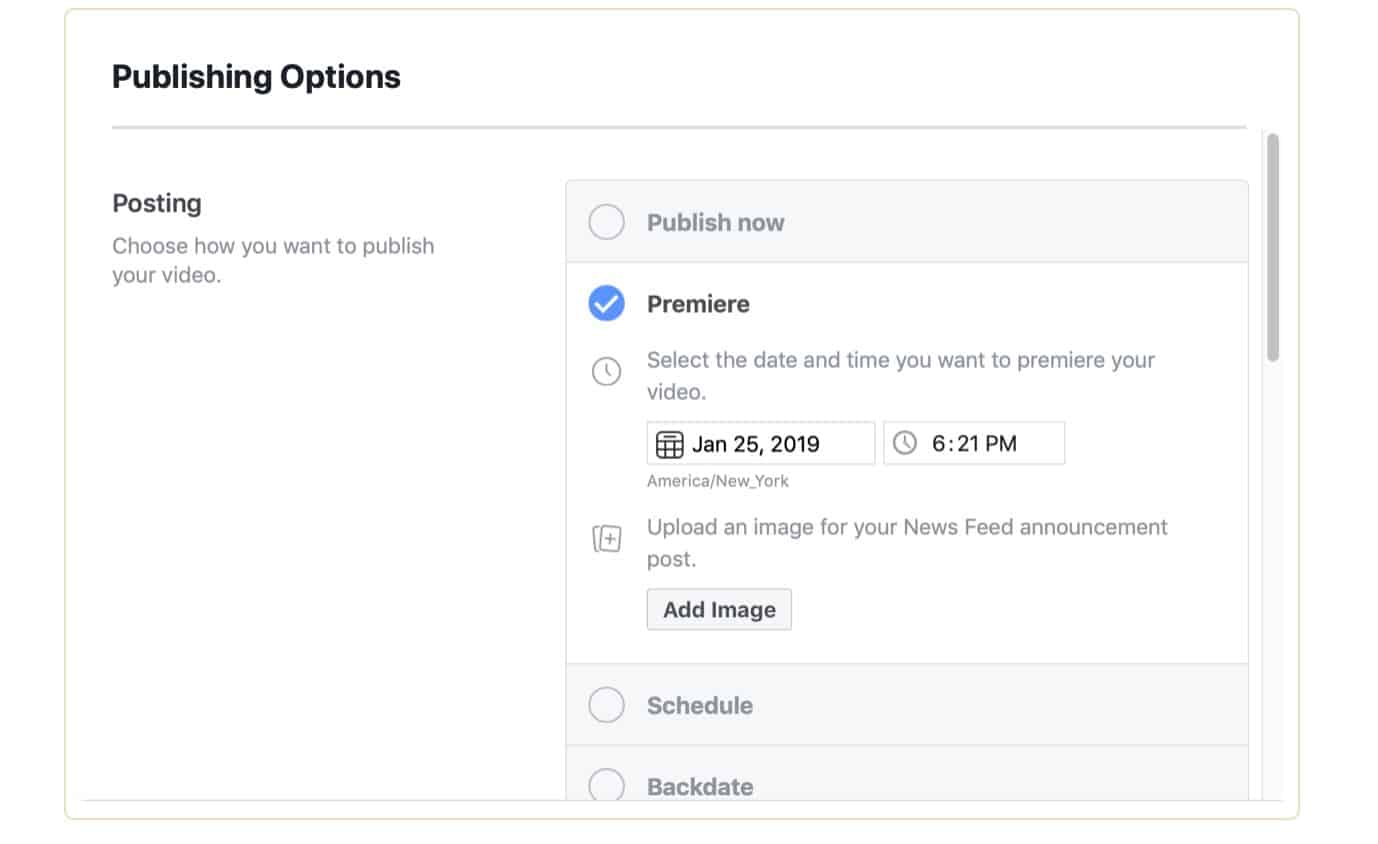Toggle the PM indicator in the time field

[x=1001, y=444]
